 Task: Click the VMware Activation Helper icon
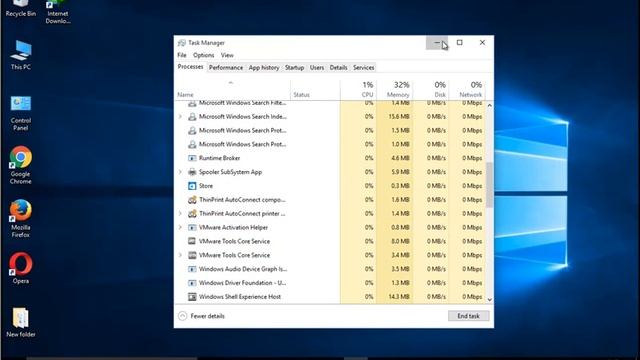coord(192,227)
